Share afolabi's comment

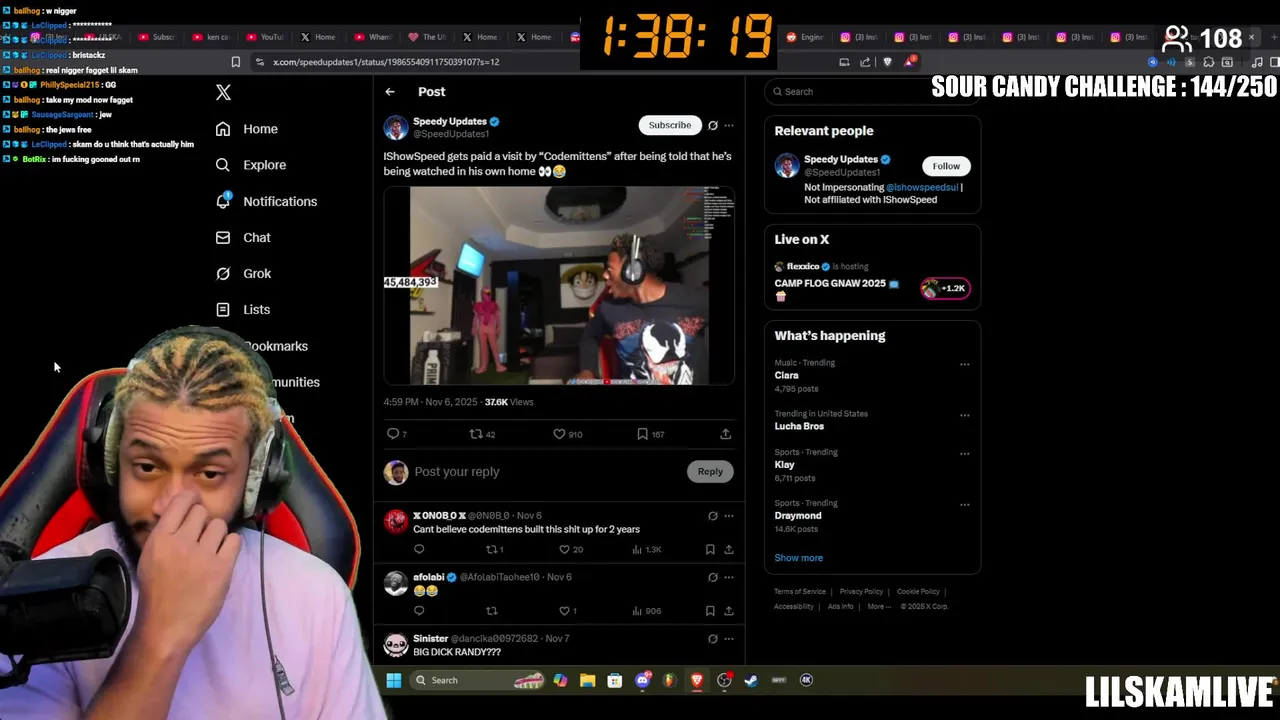(x=728, y=611)
